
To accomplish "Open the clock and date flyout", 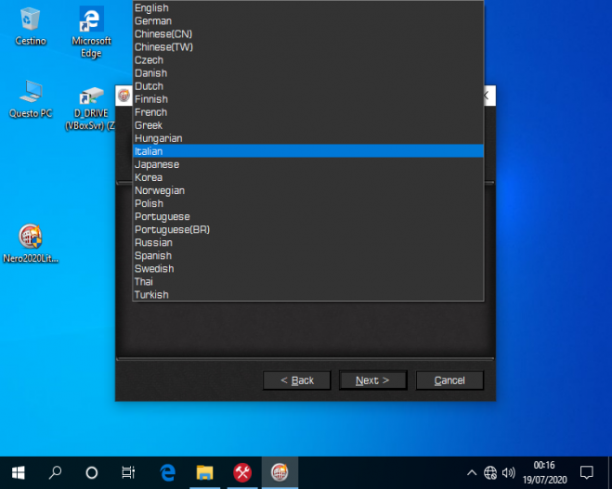I will tap(544, 473).
